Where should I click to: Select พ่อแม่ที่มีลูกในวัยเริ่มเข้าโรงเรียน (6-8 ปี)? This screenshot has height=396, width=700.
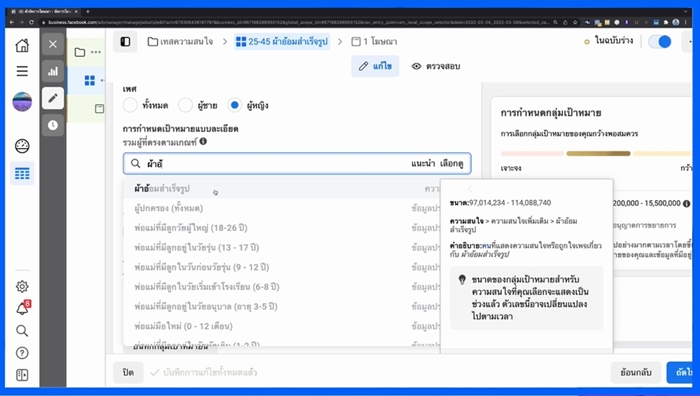tap(282, 287)
